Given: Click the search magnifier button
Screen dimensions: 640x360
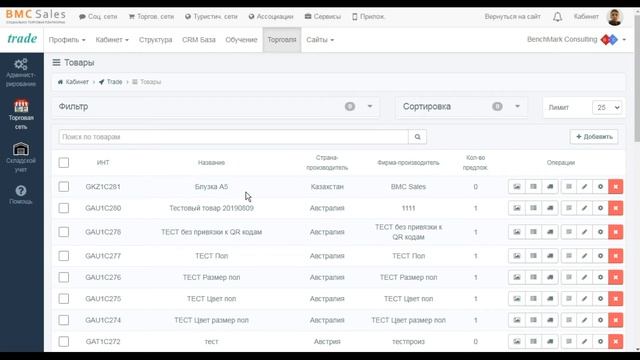Looking at the screenshot, I should point(418,137).
